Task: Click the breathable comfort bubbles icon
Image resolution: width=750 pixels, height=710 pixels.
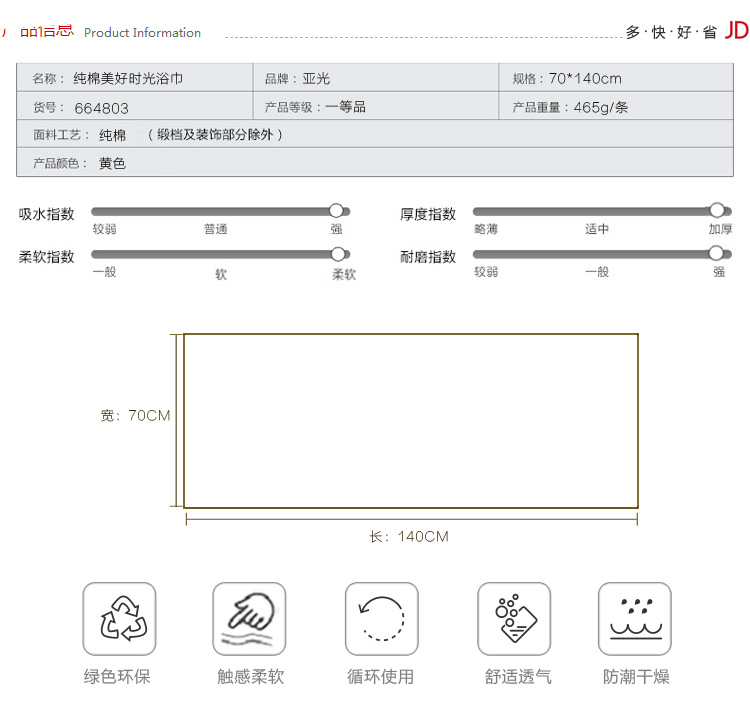Action: (x=513, y=619)
